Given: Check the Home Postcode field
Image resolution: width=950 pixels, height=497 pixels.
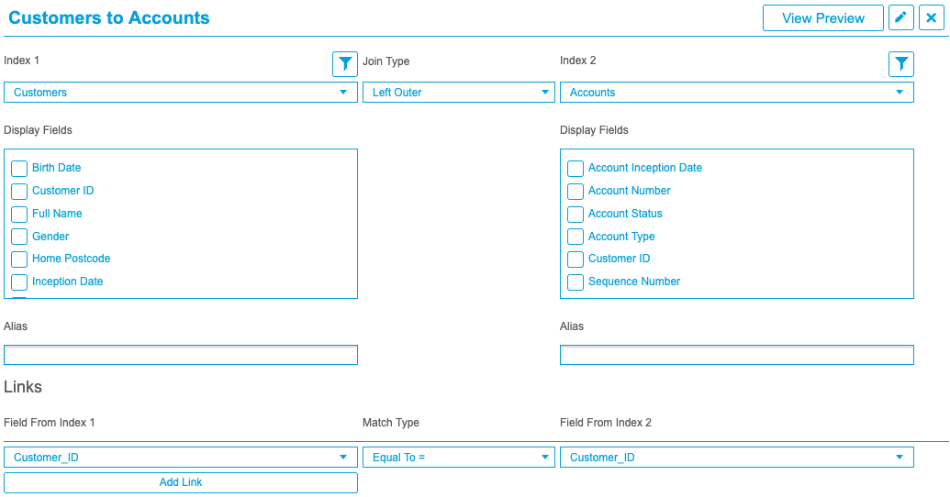Looking at the screenshot, I should 19,259.
